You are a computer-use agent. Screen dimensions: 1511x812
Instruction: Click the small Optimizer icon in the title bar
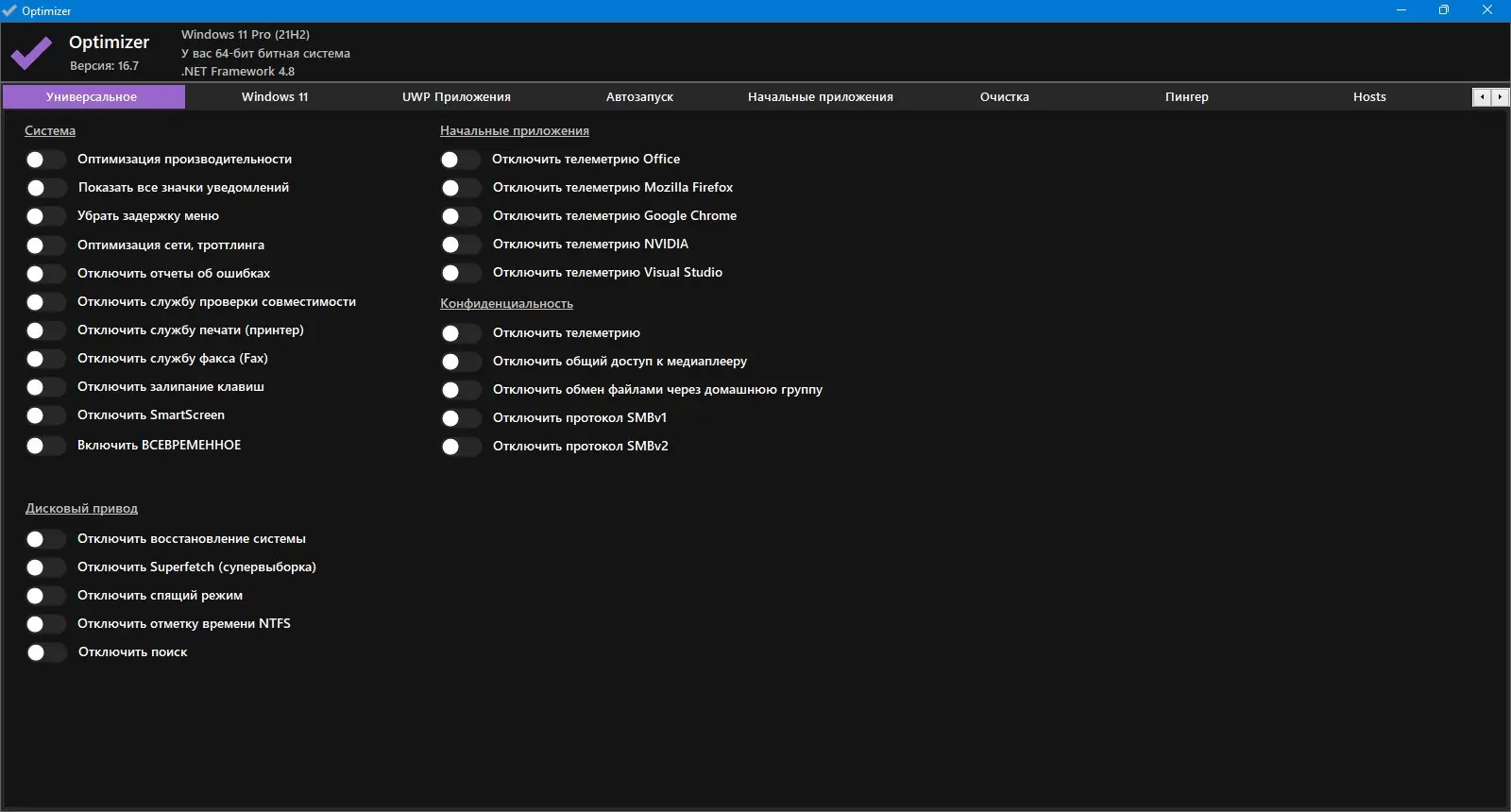point(9,10)
